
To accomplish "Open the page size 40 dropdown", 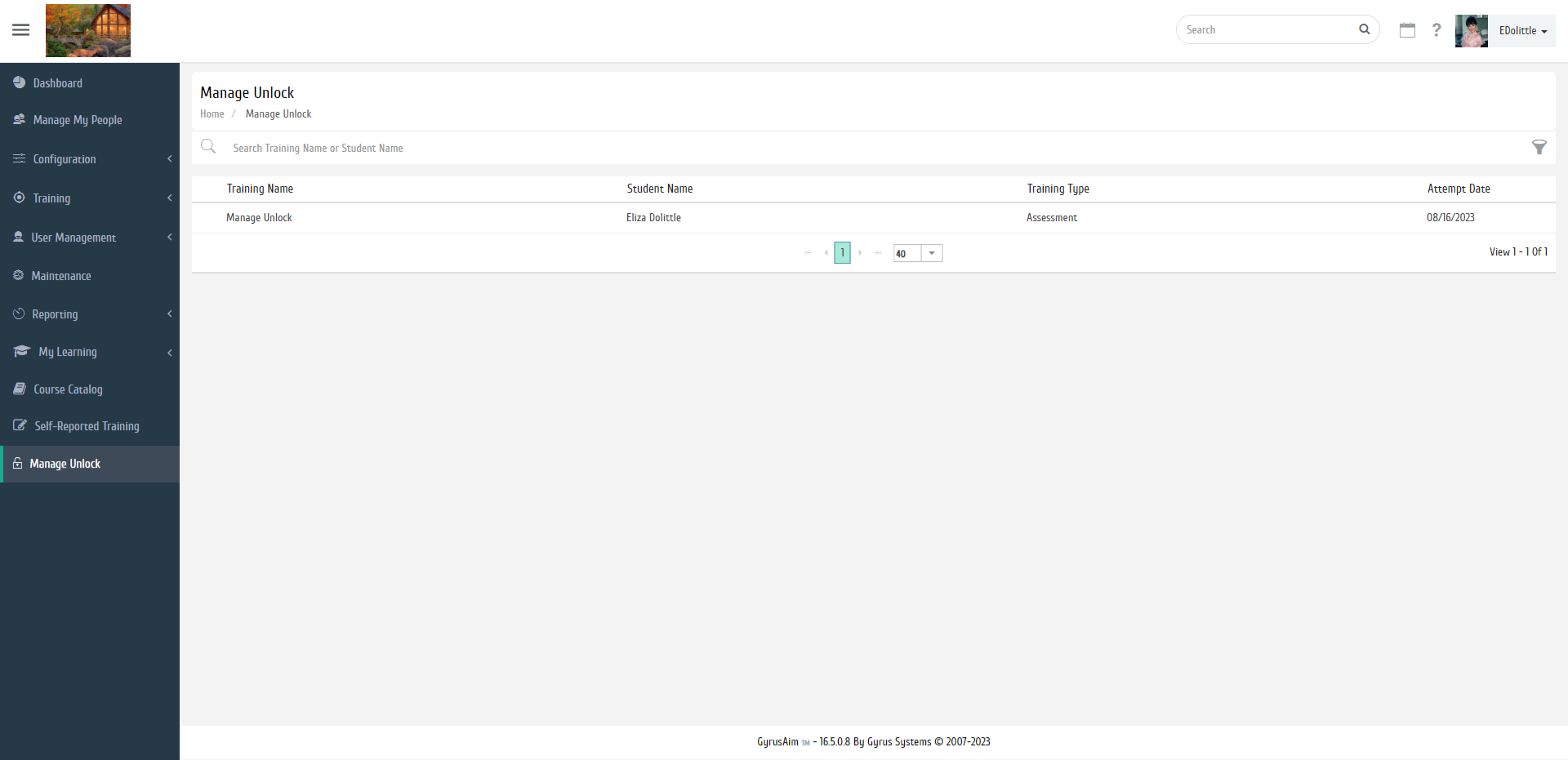I will (x=931, y=253).
